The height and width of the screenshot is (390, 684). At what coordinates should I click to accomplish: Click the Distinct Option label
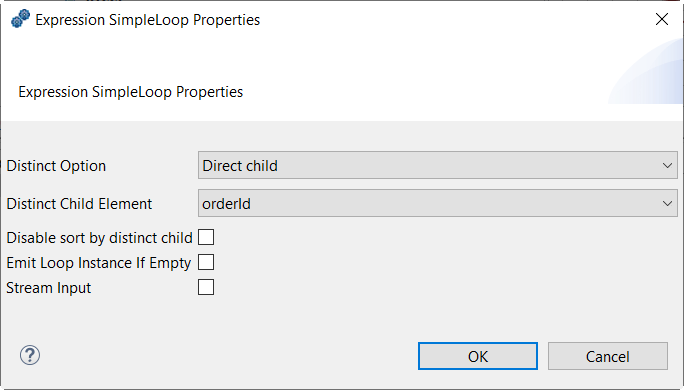click(x=56, y=166)
